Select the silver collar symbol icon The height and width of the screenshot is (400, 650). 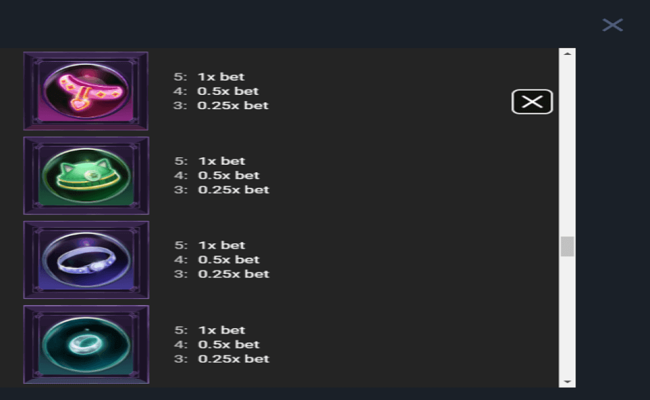86,260
